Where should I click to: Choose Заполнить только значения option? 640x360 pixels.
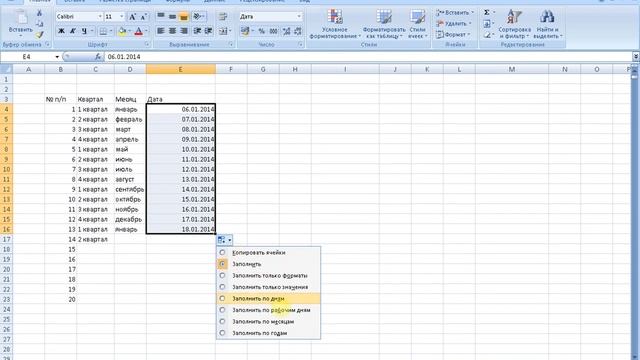tap(269, 287)
